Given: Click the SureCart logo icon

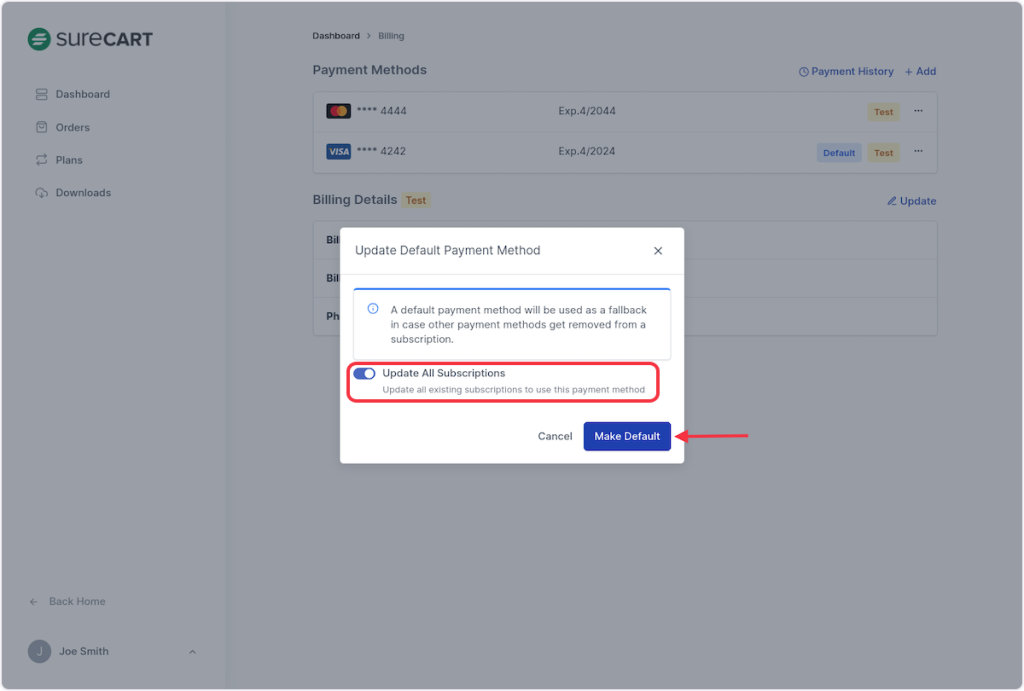Looking at the screenshot, I should tap(39, 40).
